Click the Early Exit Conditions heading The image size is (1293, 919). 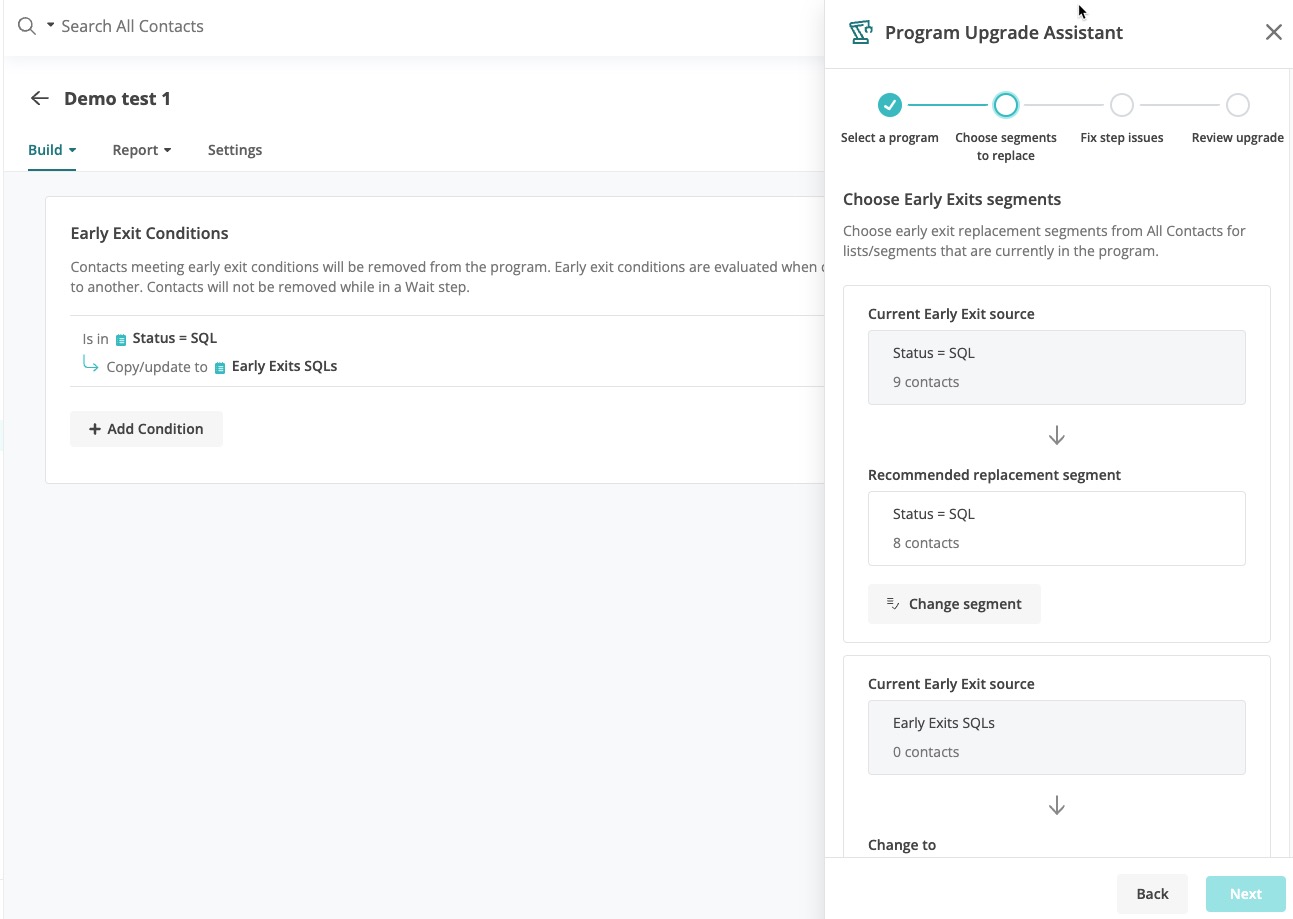(x=149, y=233)
